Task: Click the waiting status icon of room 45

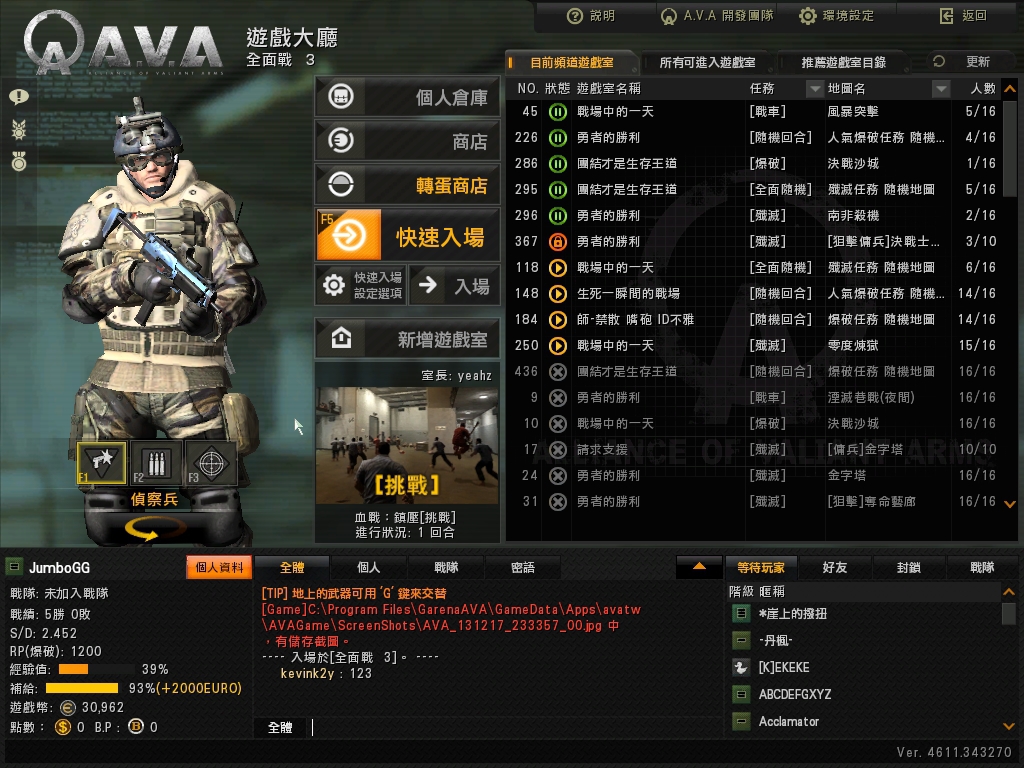Action: pos(557,112)
